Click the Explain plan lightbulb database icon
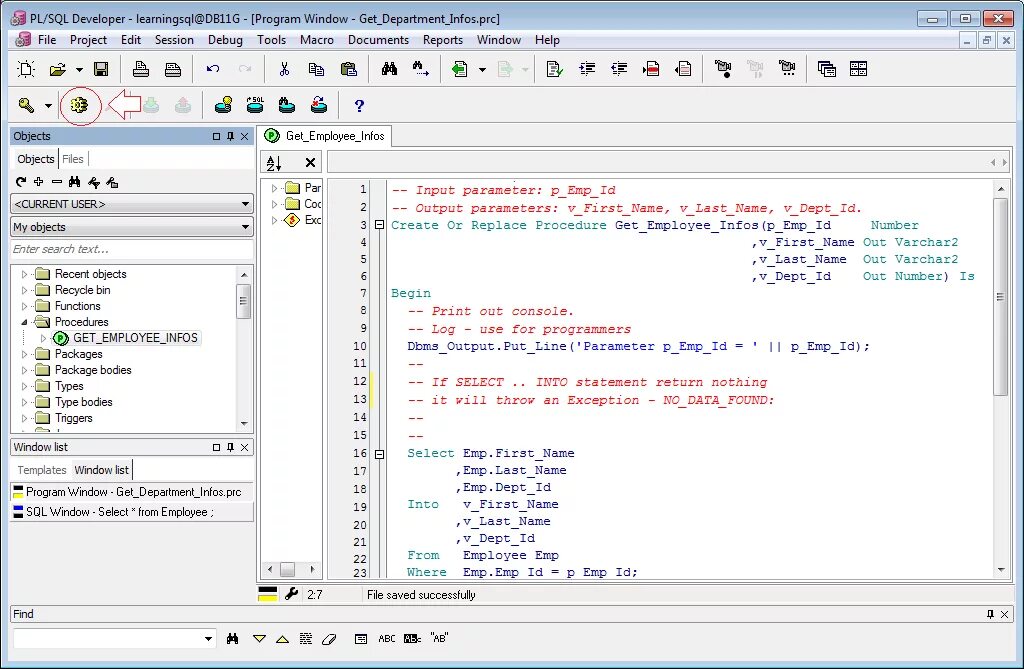Image resolution: width=1024 pixels, height=669 pixels. pos(223,105)
